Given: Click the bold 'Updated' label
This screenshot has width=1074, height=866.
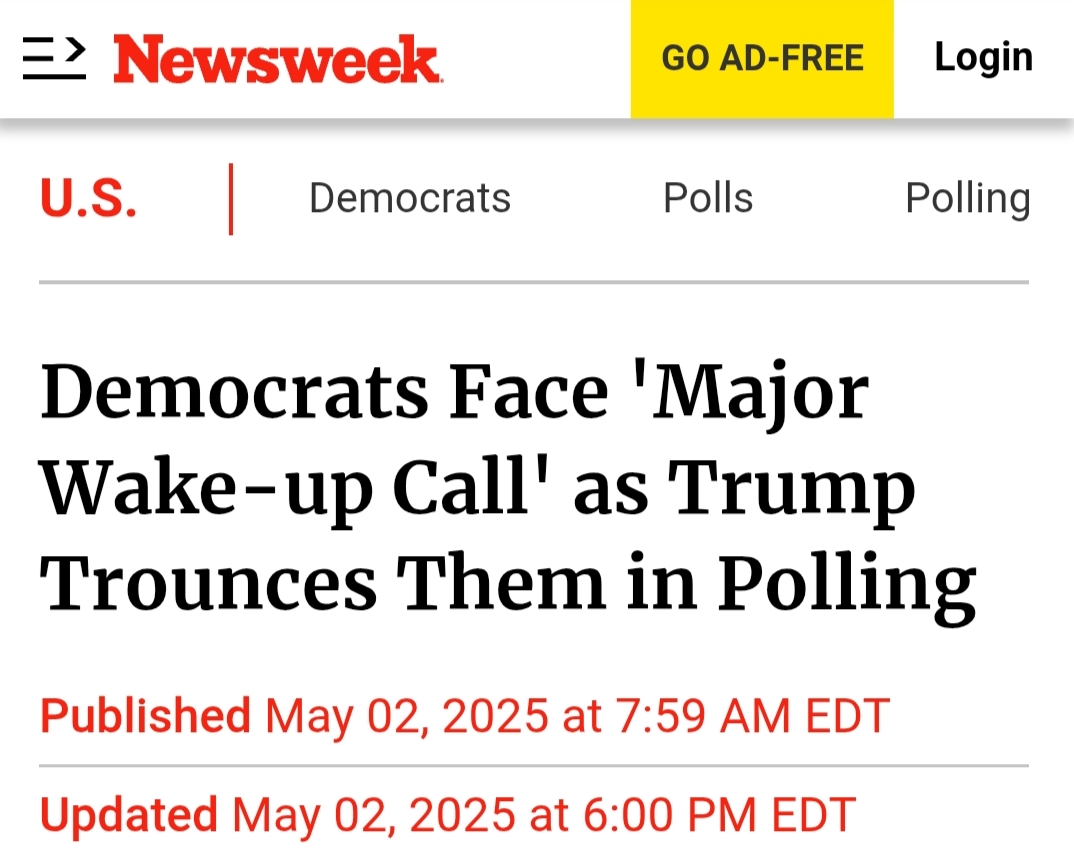Looking at the screenshot, I should 129,815.
